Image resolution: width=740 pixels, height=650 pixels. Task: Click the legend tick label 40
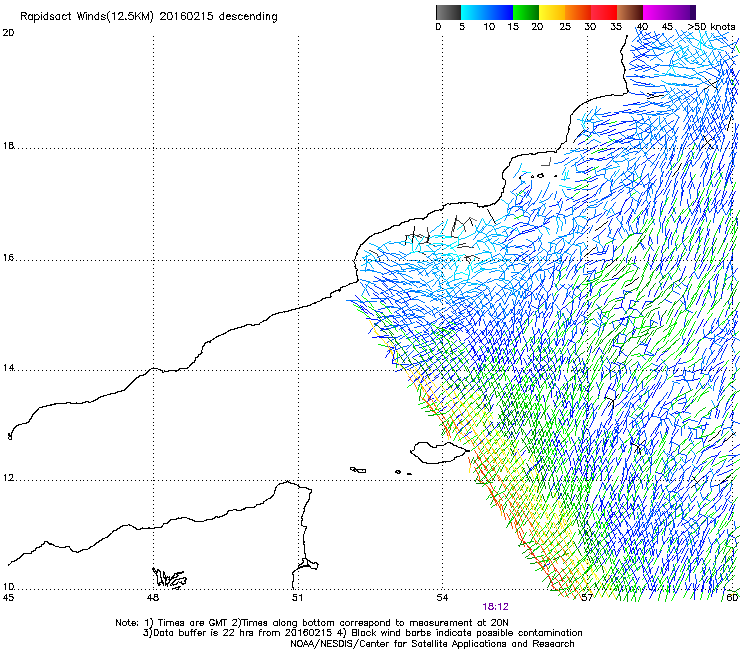click(642, 27)
